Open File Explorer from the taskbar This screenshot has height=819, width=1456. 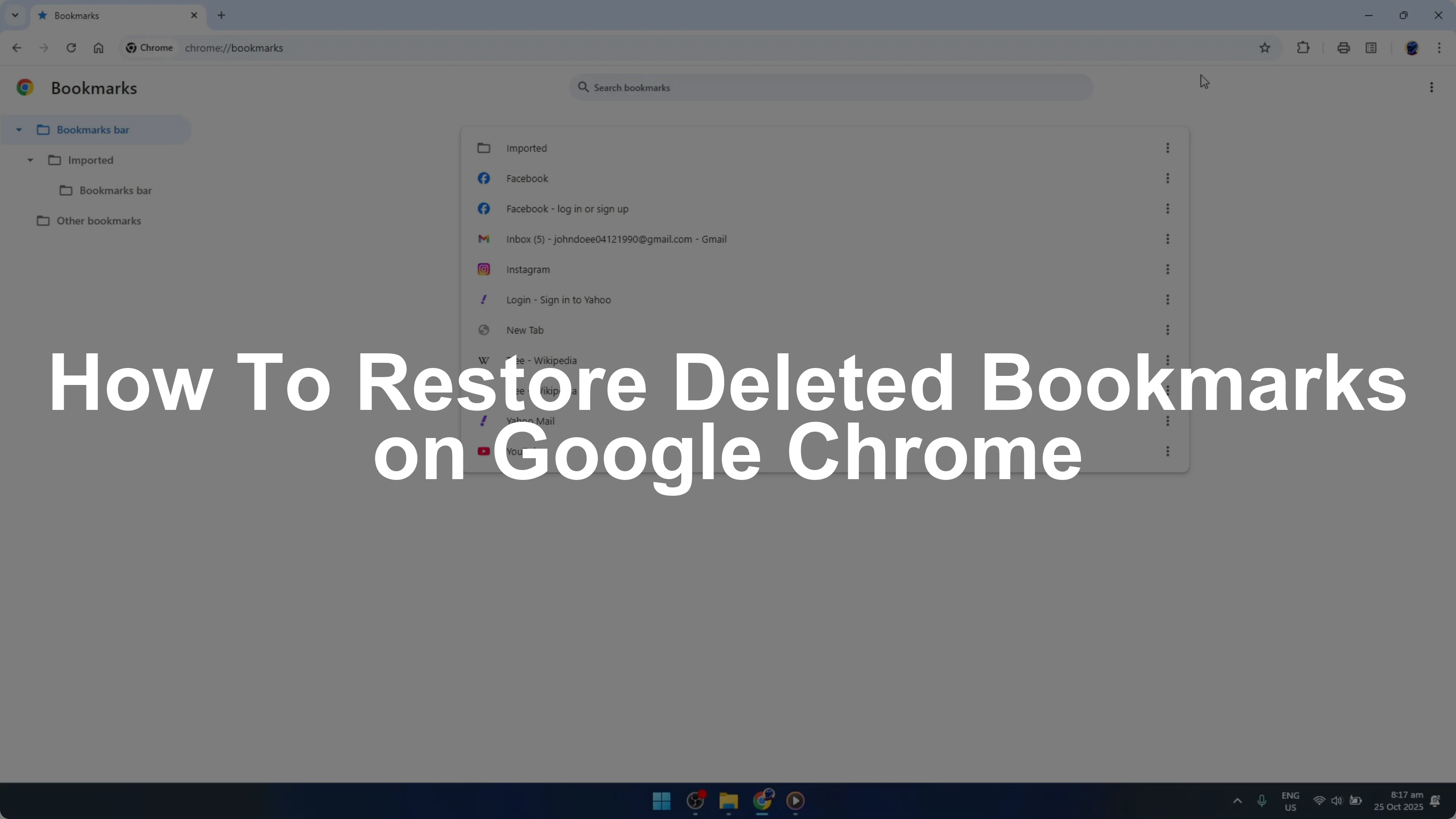click(x=728, y=800)
